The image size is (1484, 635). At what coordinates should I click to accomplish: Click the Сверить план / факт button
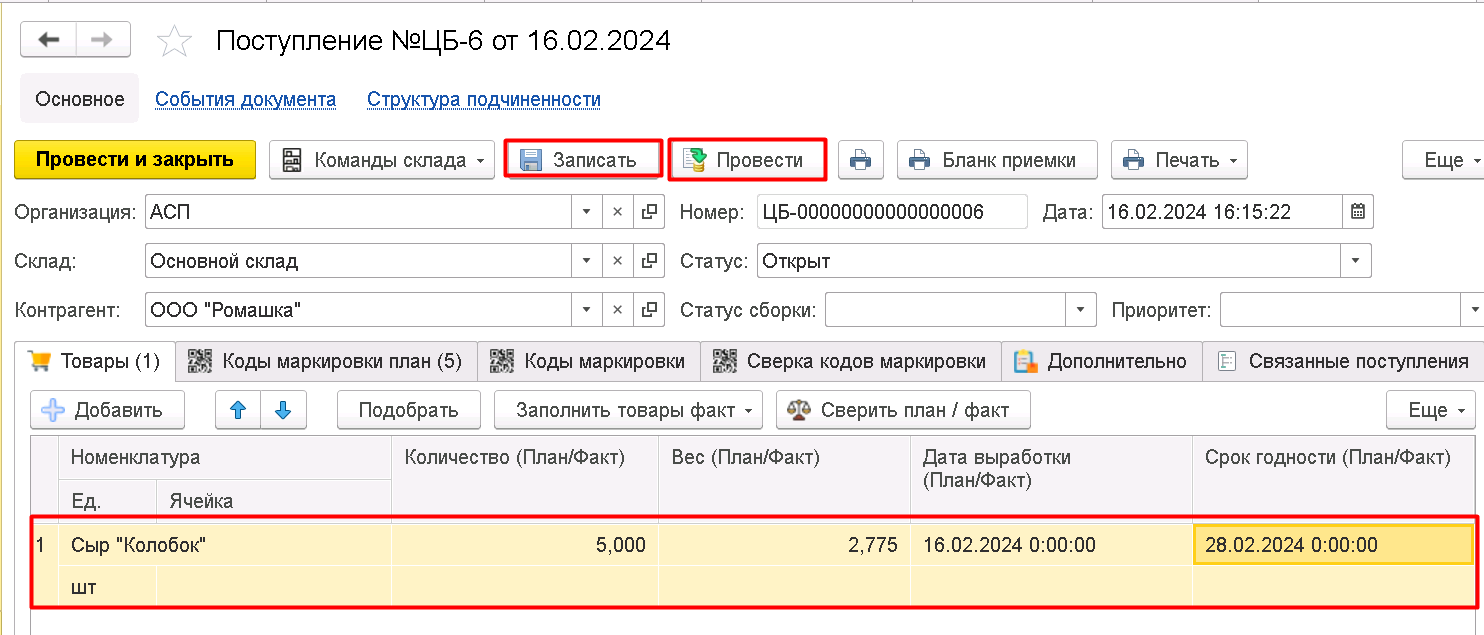tap(902, 410)
